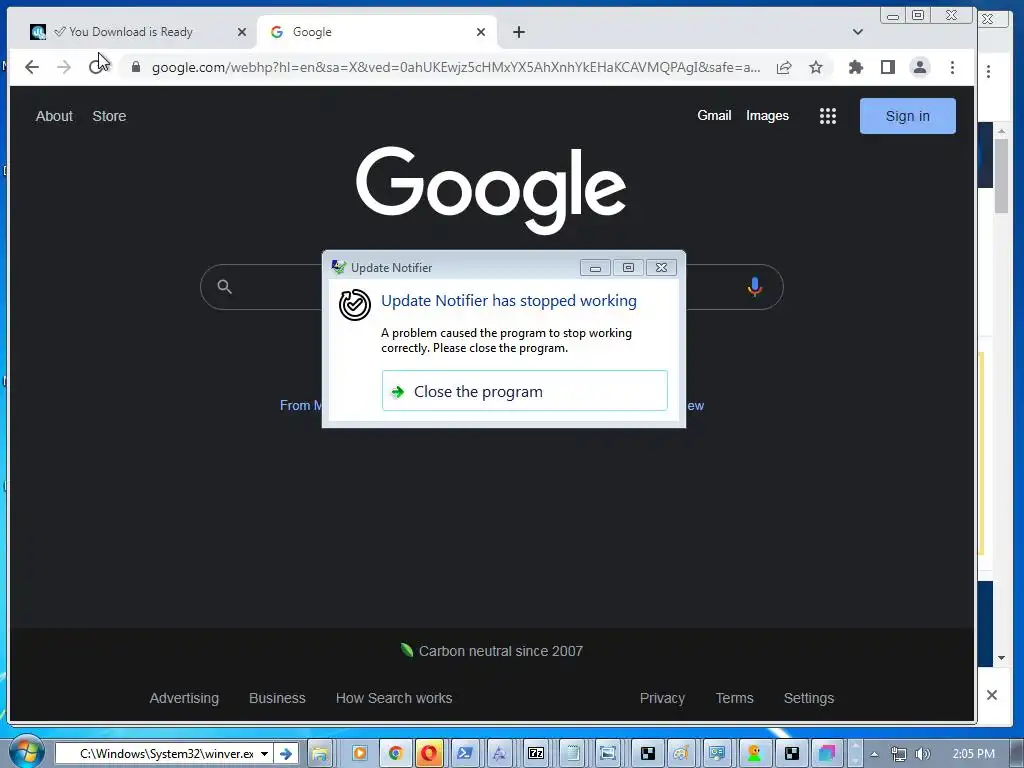The width and height of the screenshot is (1024, 768).
Task: Open 'How Search works' footer link
Action: [394, 698]
